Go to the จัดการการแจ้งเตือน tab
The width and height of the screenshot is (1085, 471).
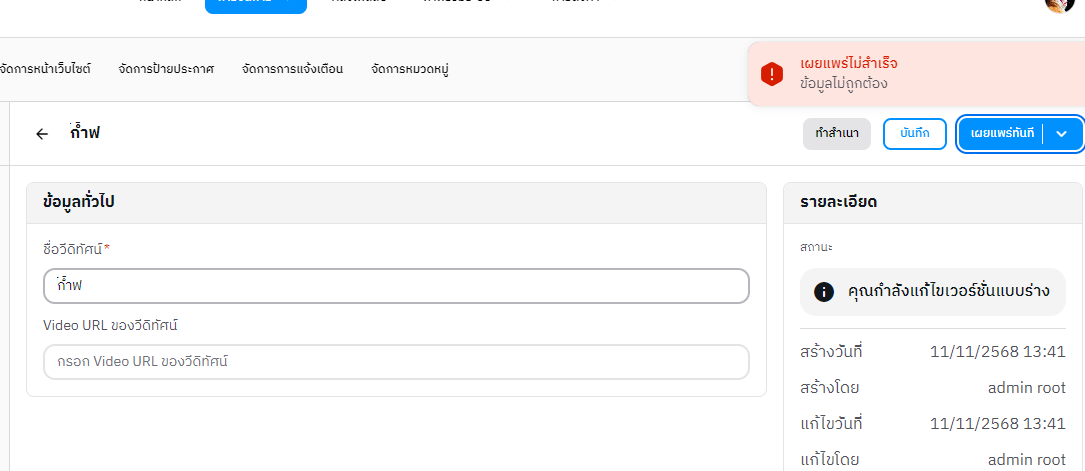[x=292, y=69]
